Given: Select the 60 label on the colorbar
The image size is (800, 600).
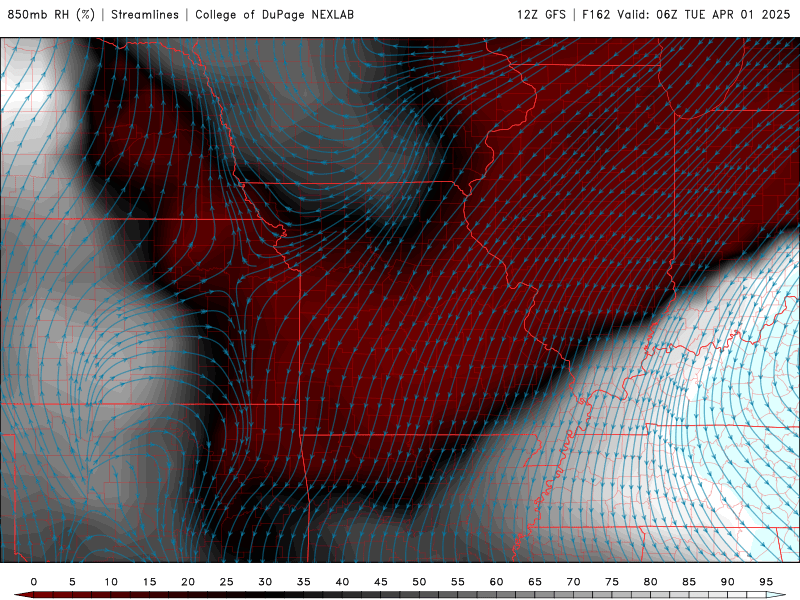Looking at the screenshot, I should pyautogui.click(x=496, y=582).
